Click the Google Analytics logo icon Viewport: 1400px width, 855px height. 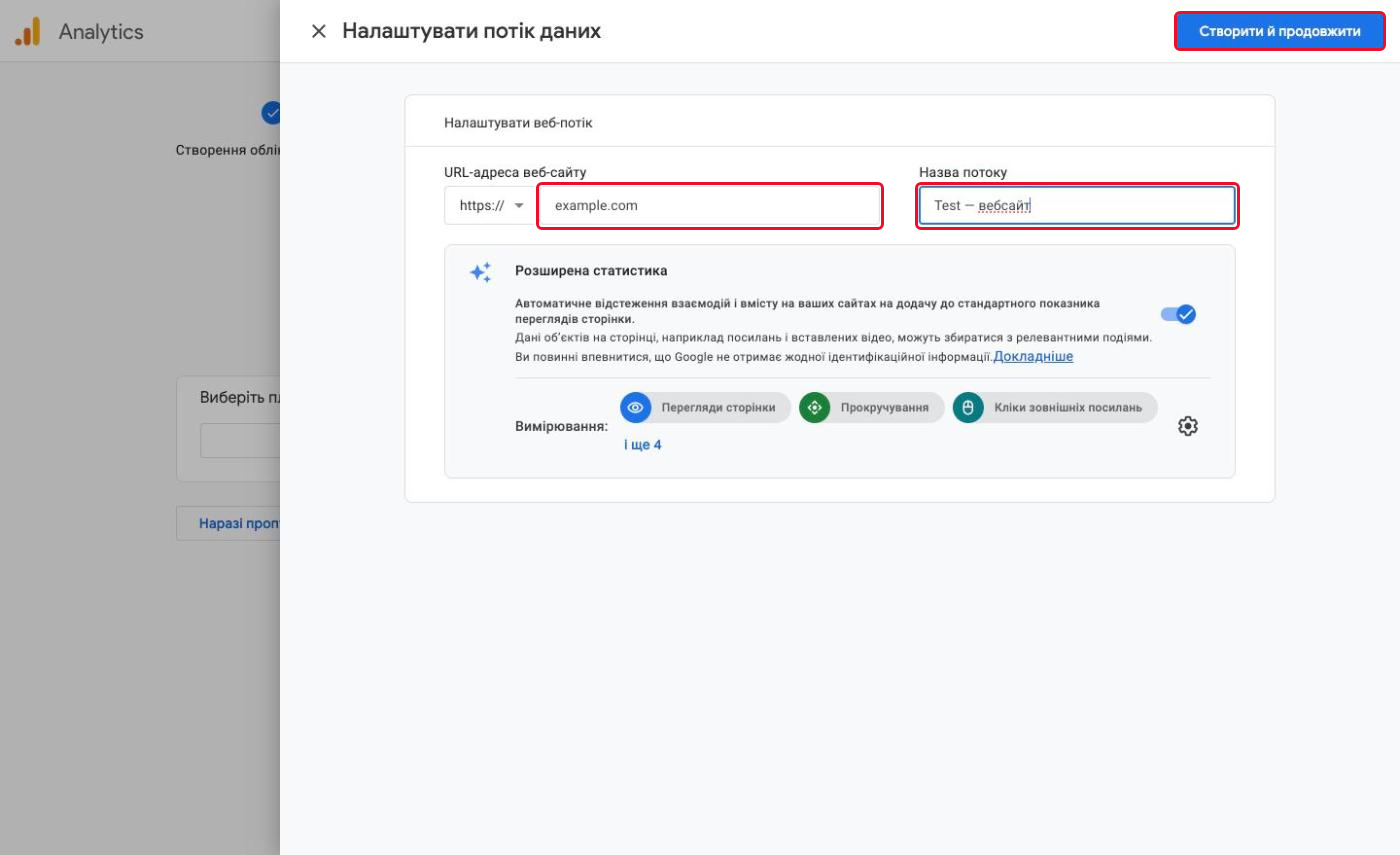tap(28, 32)
